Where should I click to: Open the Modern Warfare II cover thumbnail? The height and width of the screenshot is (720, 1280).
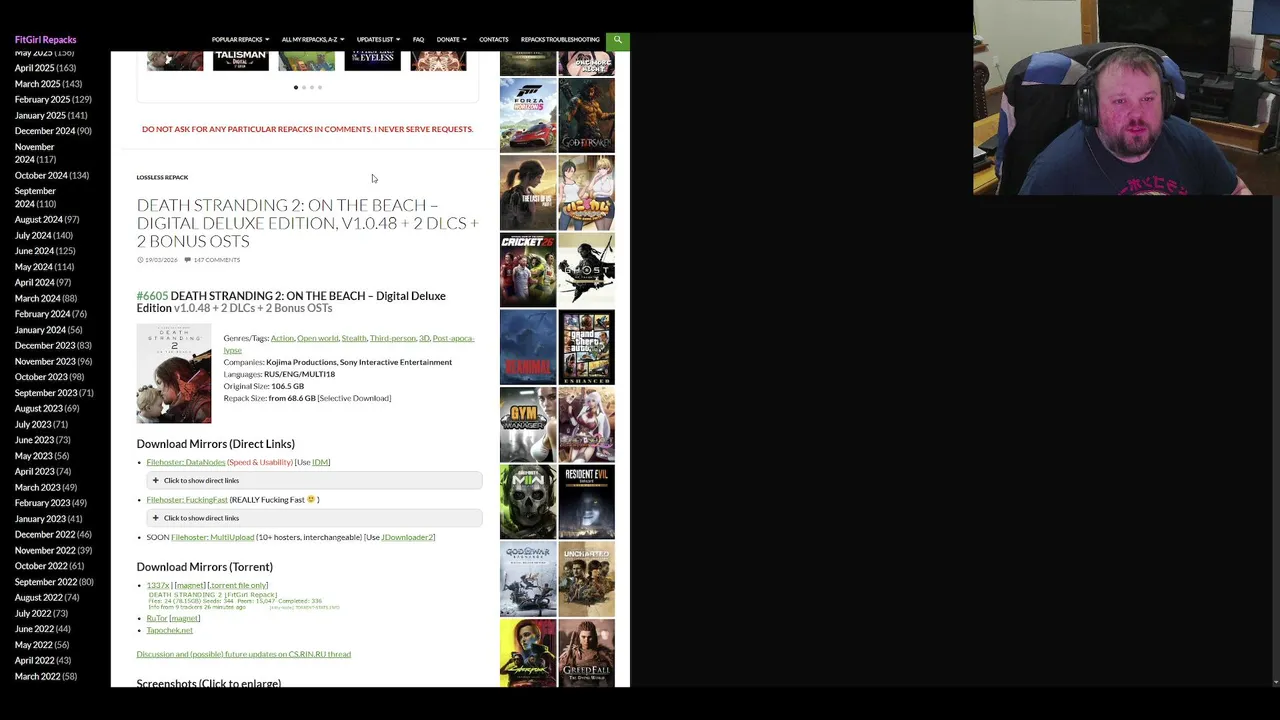coord(528,501)
